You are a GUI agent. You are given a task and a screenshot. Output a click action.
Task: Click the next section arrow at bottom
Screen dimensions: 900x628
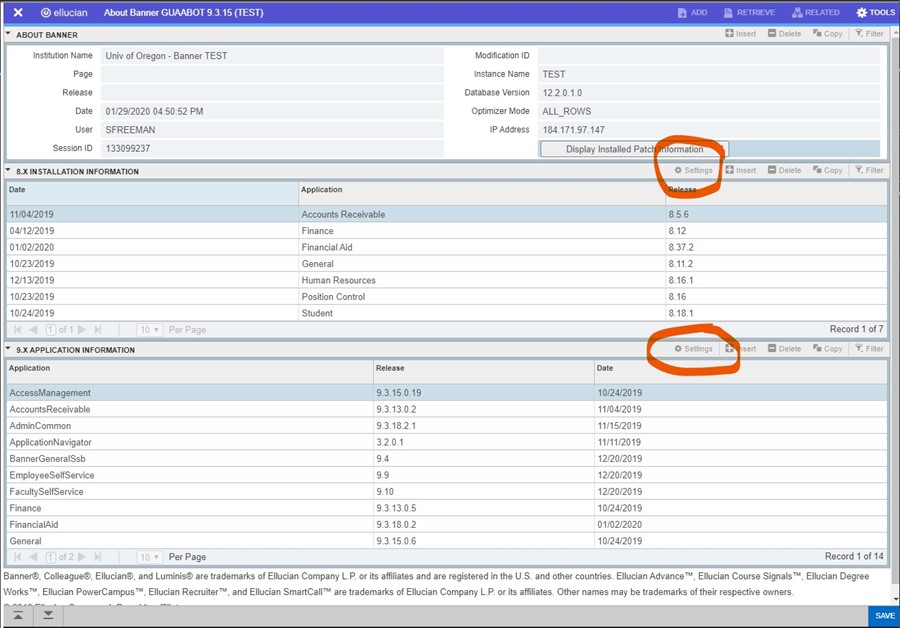click(x=48, y=615)
